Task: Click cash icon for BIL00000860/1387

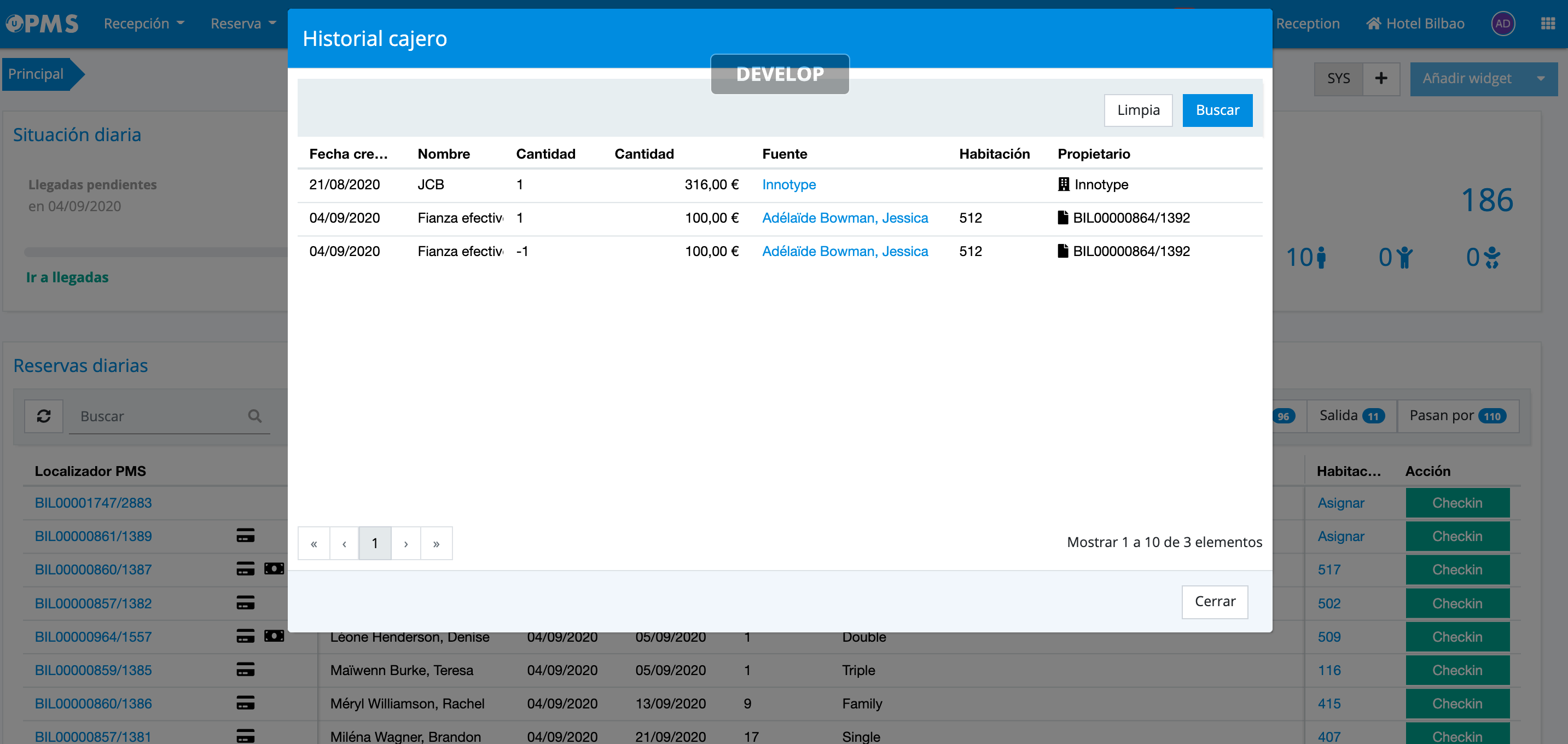Action: click(x=274, y=568)
